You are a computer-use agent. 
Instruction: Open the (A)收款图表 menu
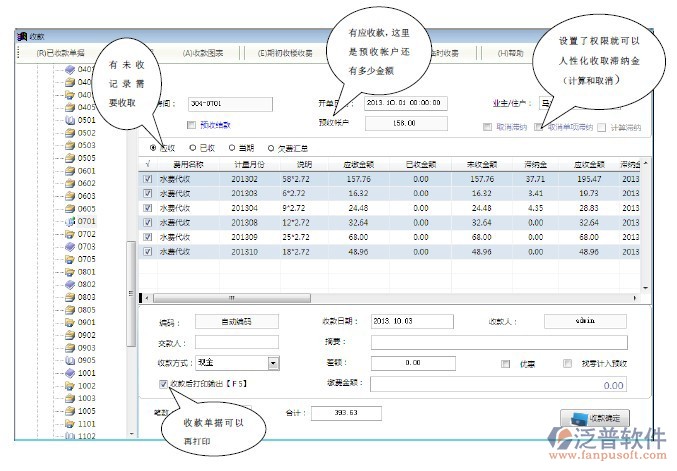pos(203,53)
